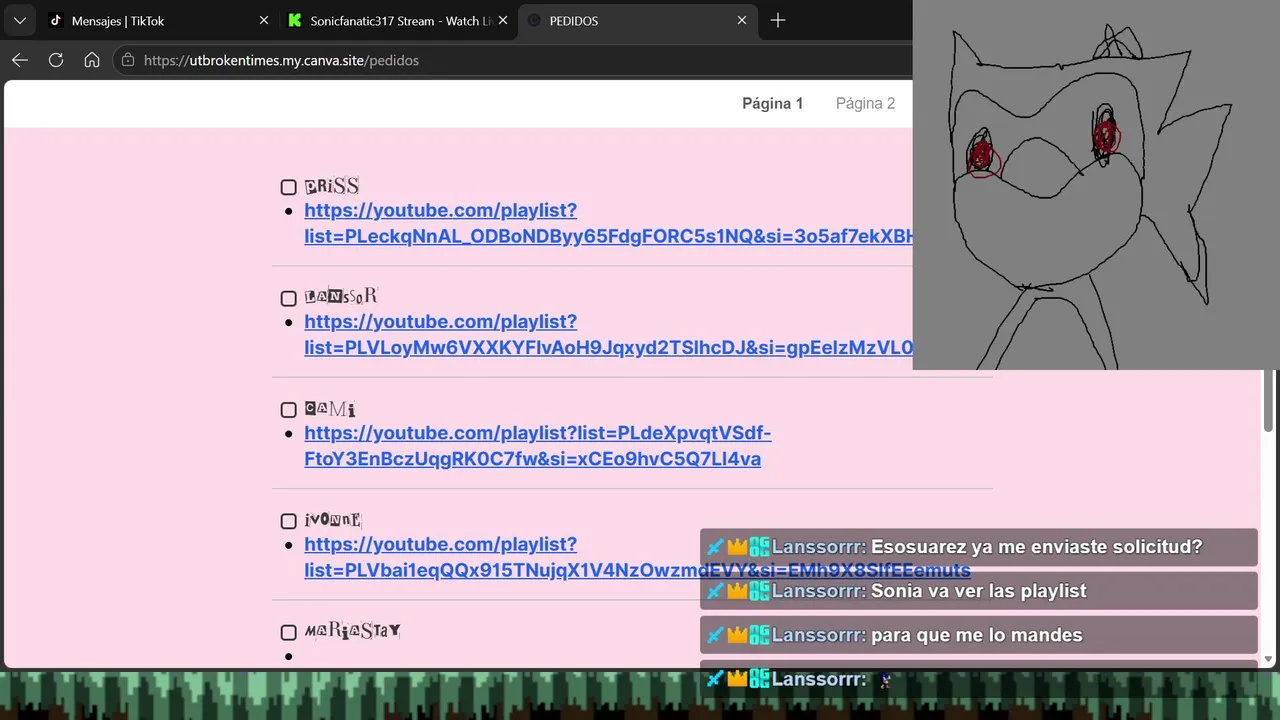Go back with the browser back arrow
Screen dimensions: 1280x720
(x=20, y=60)
